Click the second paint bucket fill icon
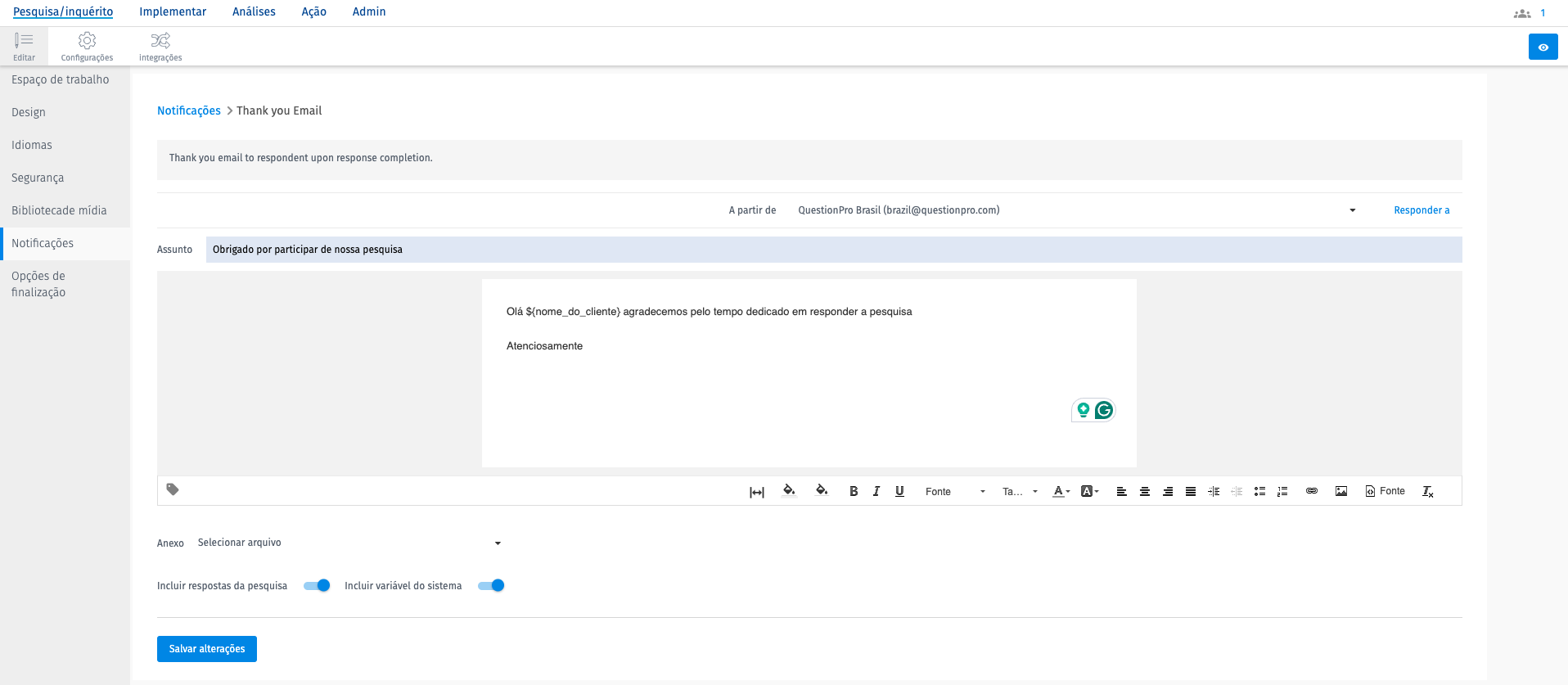The height and width of the screenshot is (685, 1568). (x=822, y=490)
